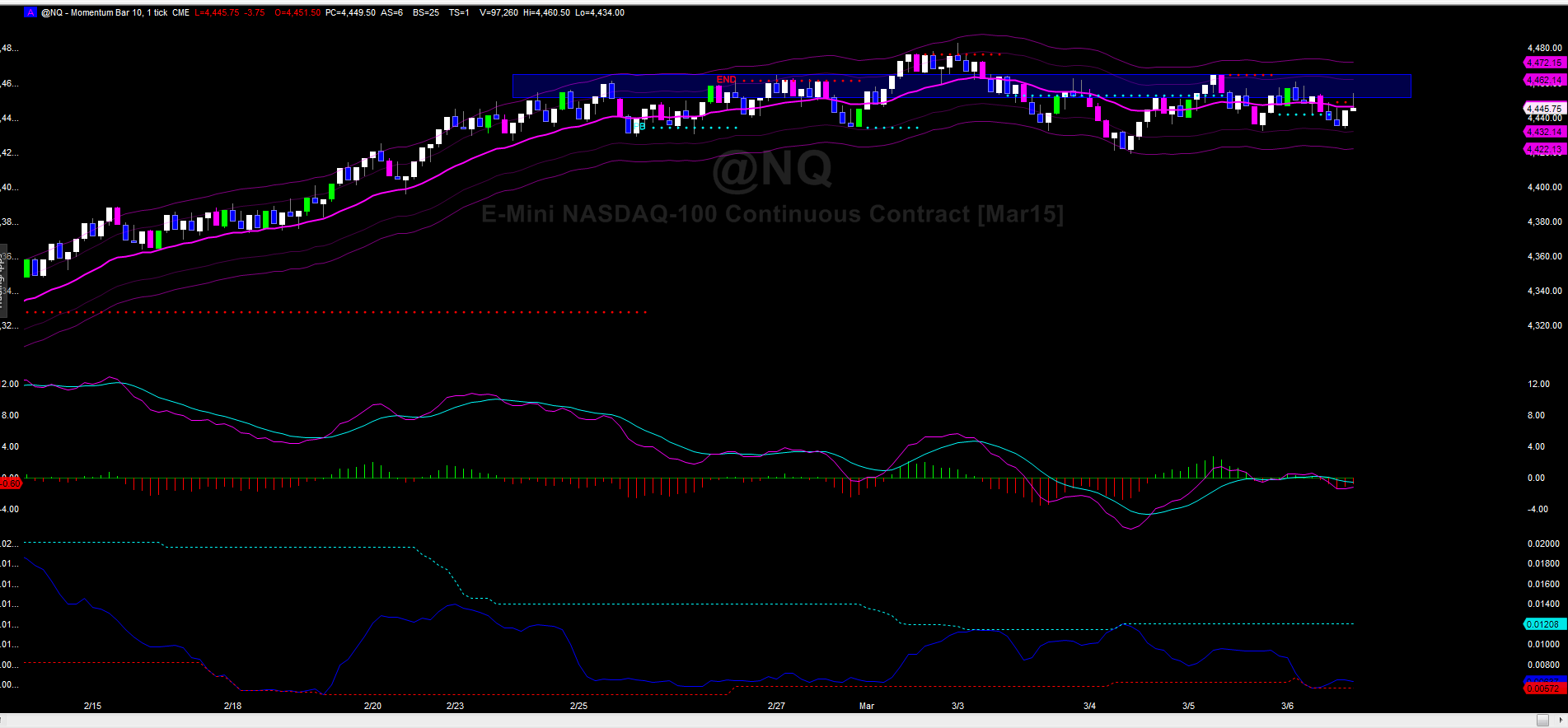
Task: Click the 2/27 date label
Action: click(776, 706)
